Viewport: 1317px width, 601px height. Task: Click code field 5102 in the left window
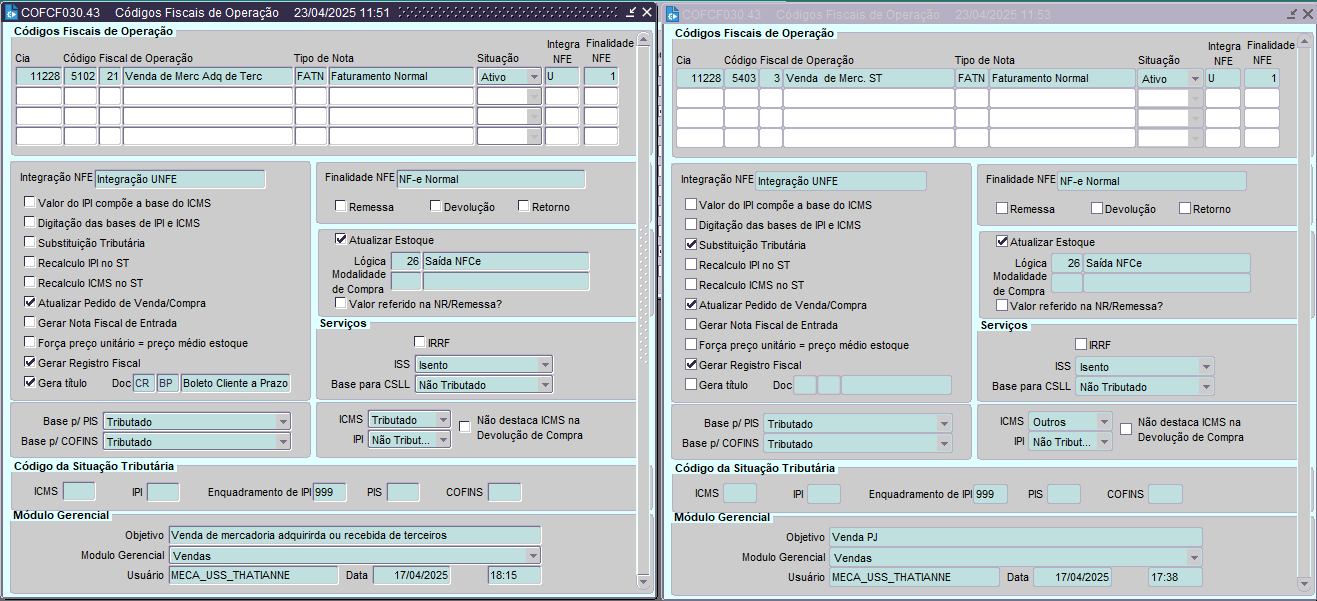tap(80, 76)
